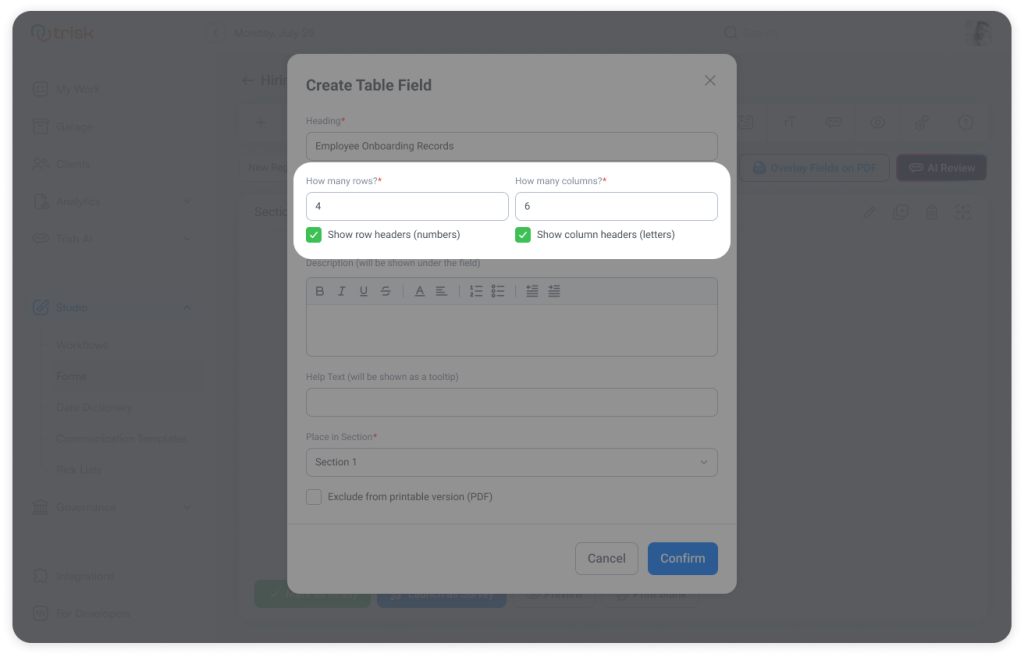Insert a numbered list in the description
Screen dimensions: 1024x657
pos(476,291)
